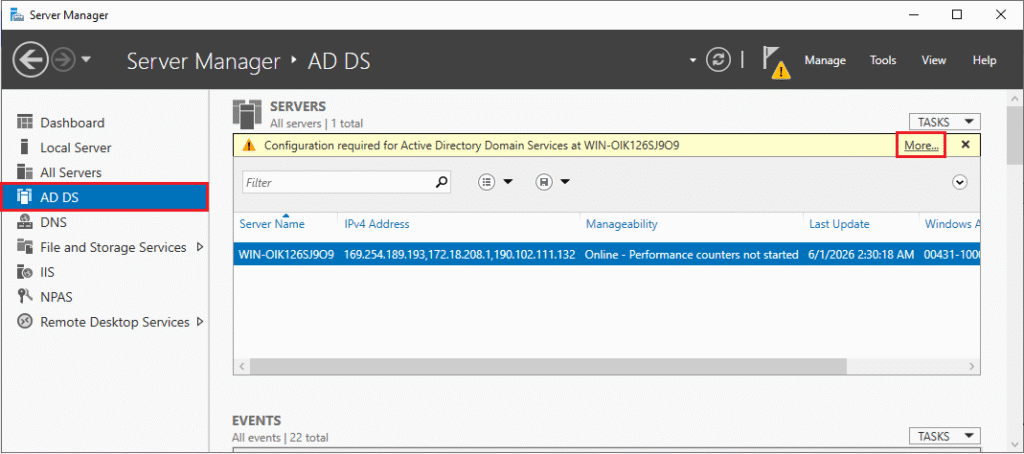Click the right arrow of horizontal scrollbar
The width and height of the screenshot is (1024, 454).
click(972, 366)
